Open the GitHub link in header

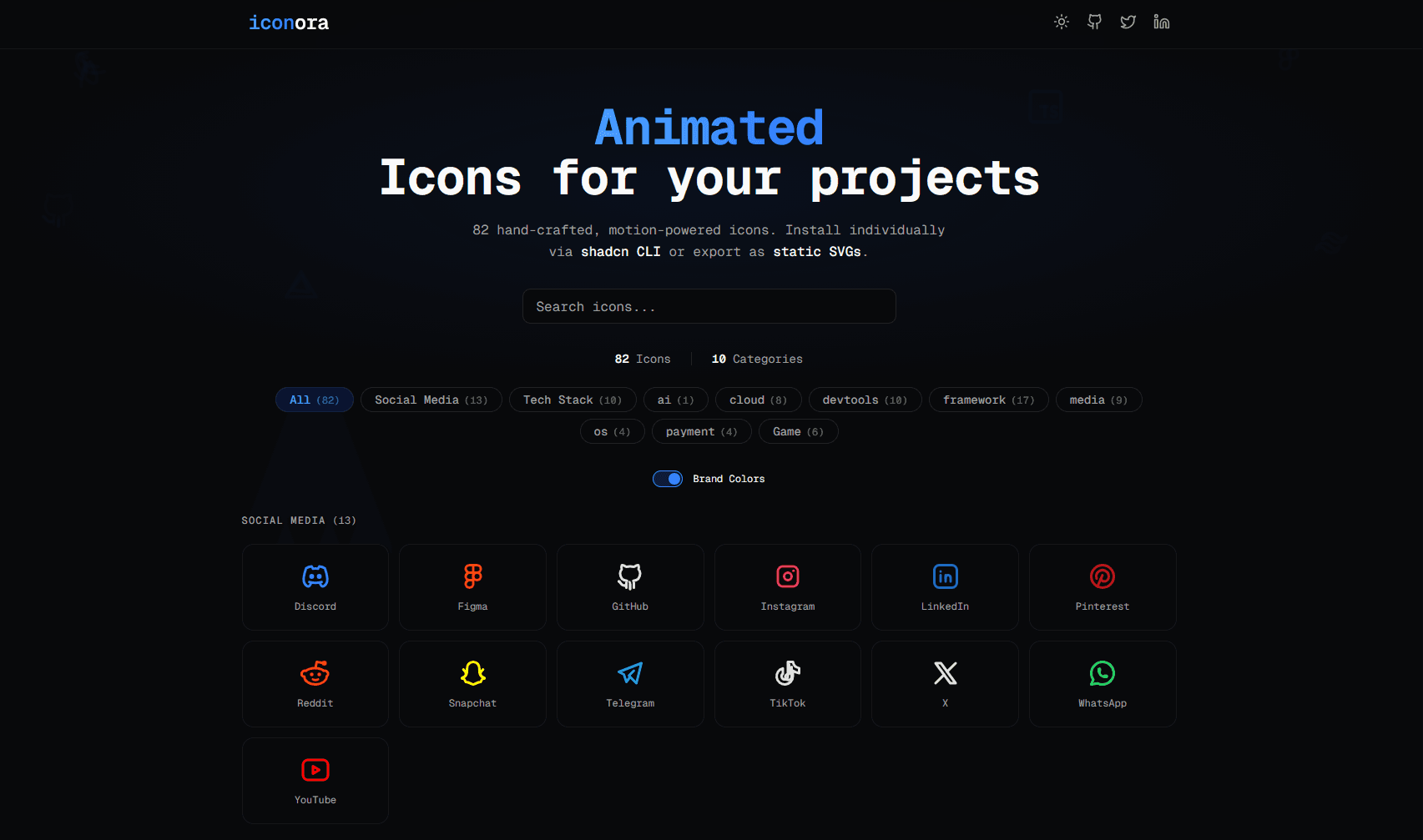coord(1094,23)
